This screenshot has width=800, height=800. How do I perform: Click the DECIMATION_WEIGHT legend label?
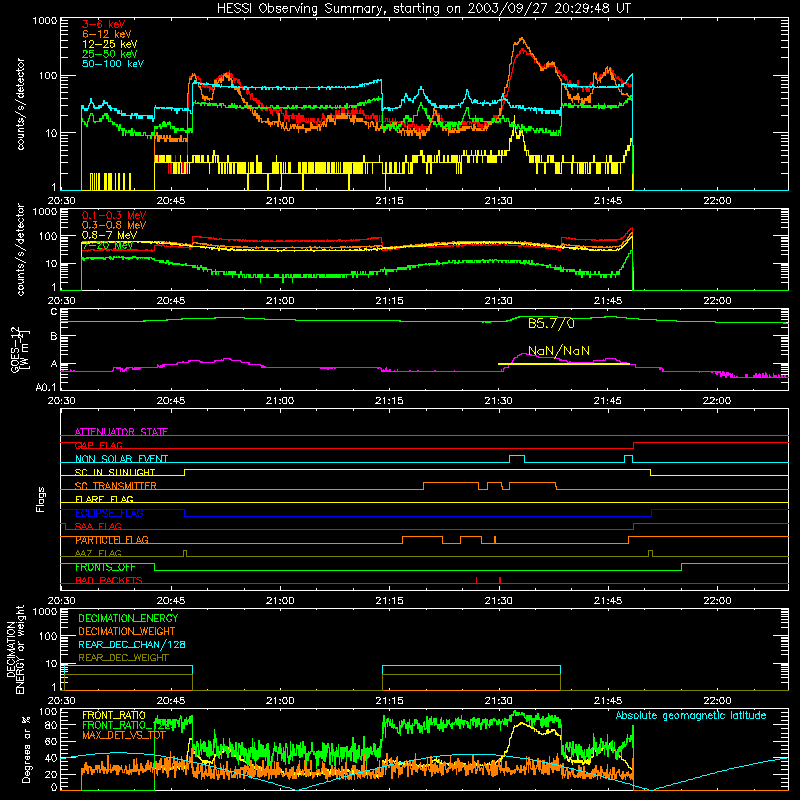click(x=127, y=632)
